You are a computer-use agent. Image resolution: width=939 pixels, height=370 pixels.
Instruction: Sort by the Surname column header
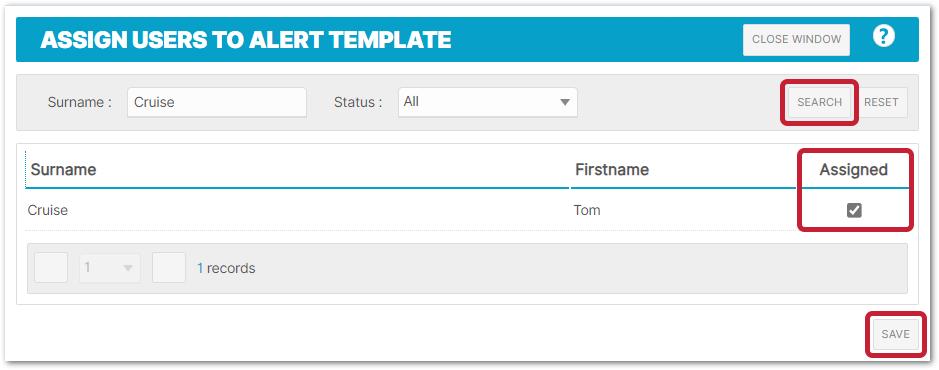coord(63,169)
